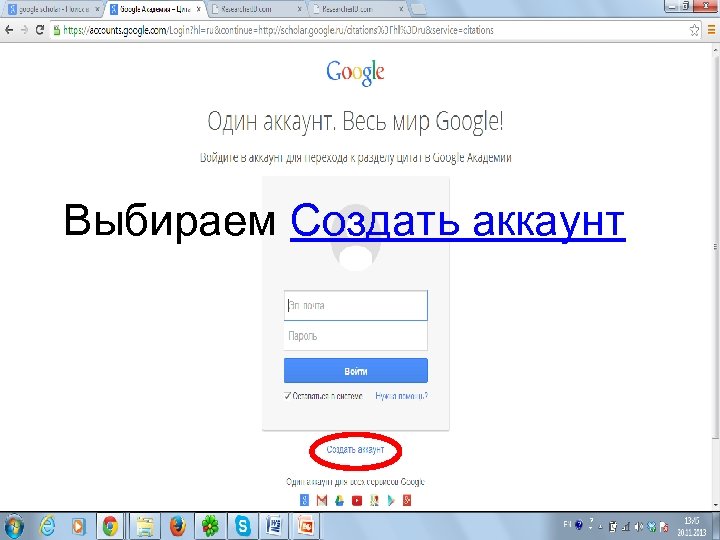Open the Google Drive service icon

tap(339, 500)
